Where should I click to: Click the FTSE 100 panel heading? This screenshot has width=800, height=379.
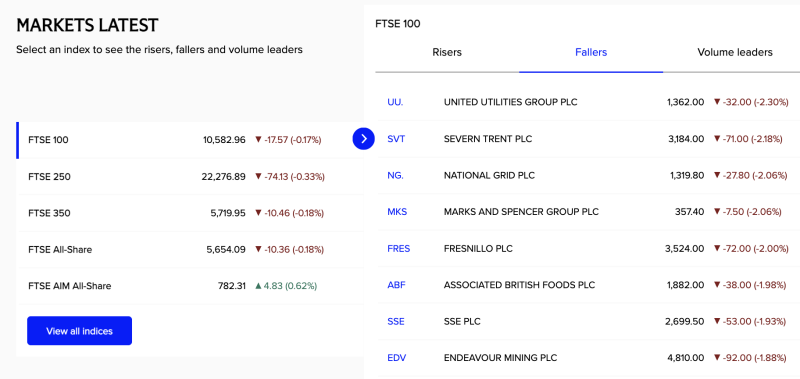(x=398, y=23)
